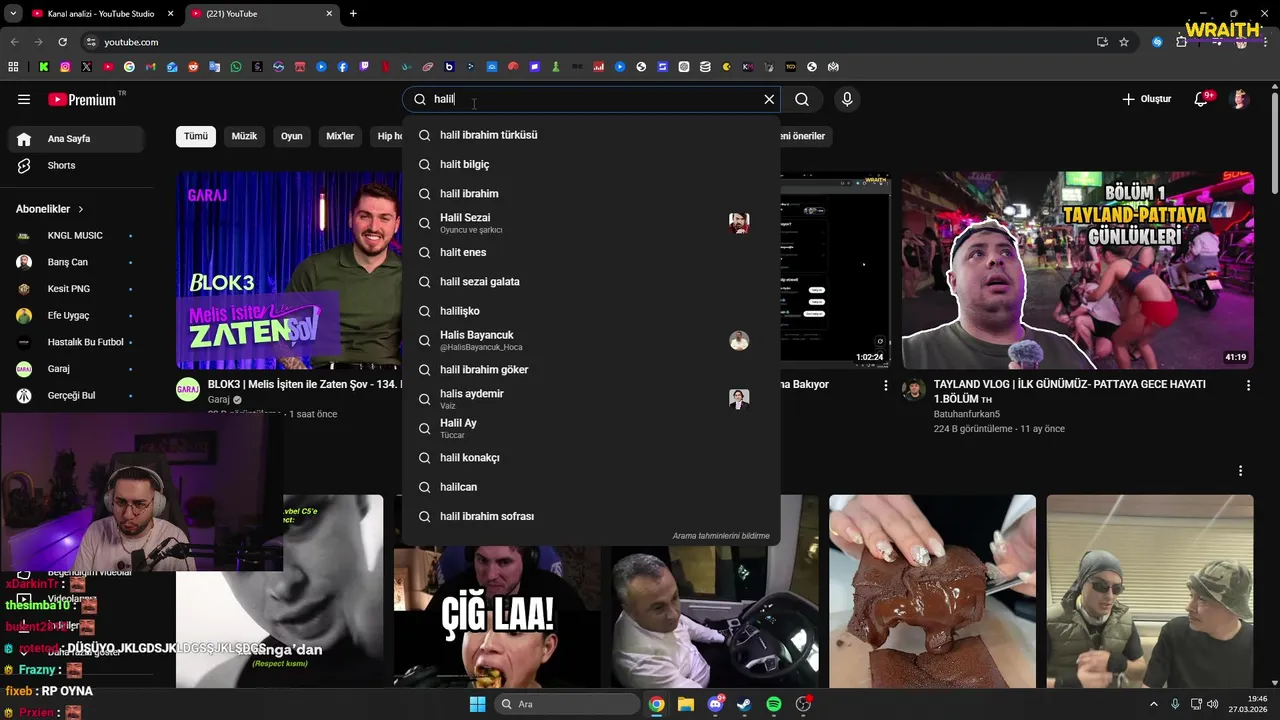Screen dimensions: 1280x720
Task: Select suggestion 'halilcan'
Action: click(591, 487)
